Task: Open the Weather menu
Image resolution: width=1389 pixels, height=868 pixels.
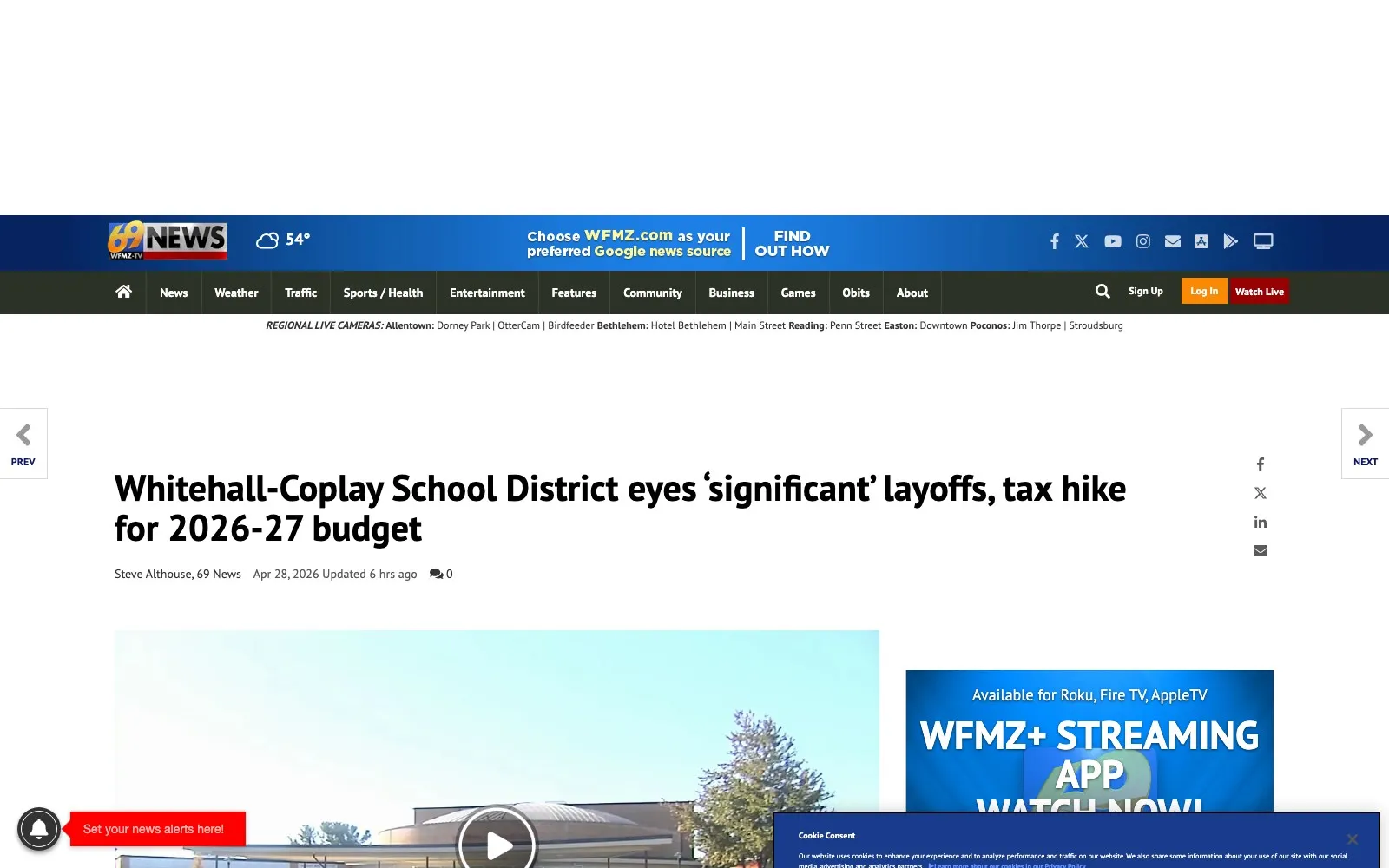Action: [236, 293]
